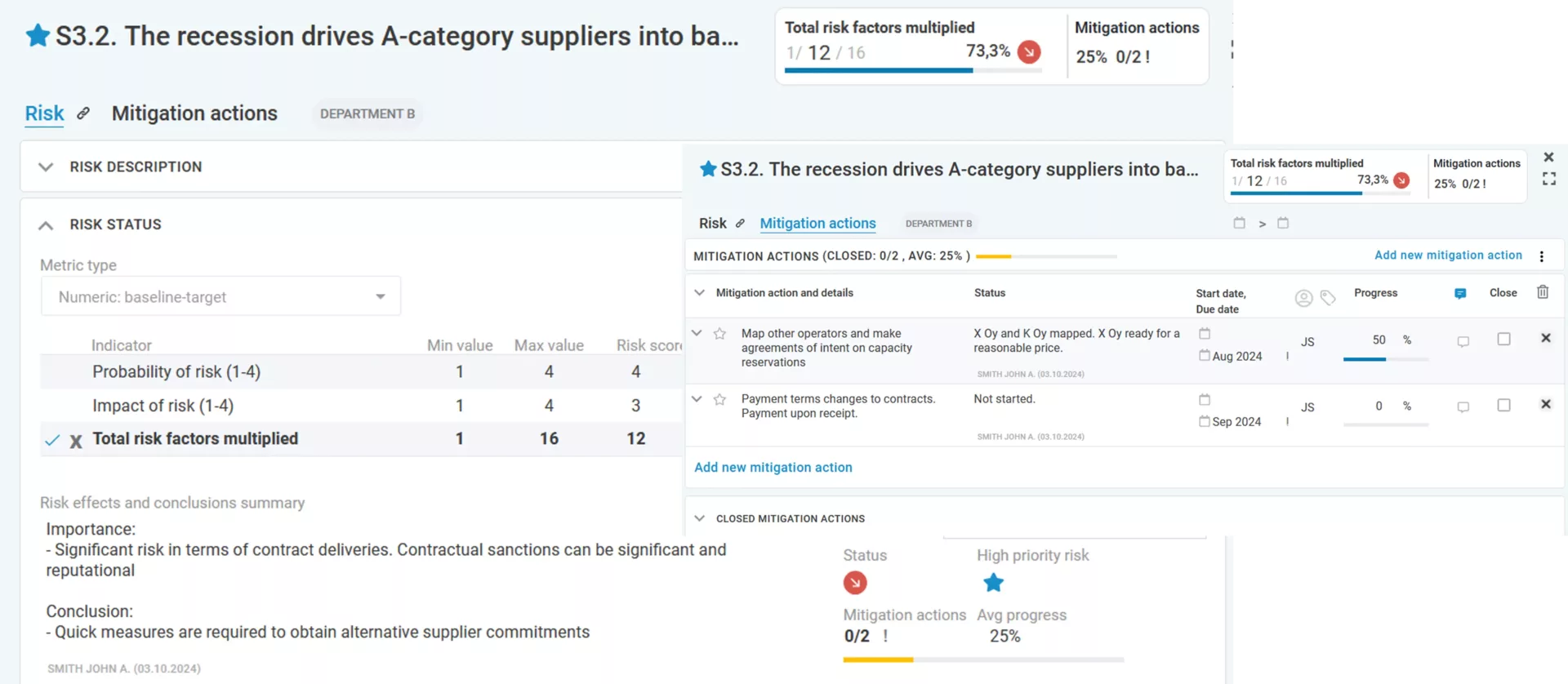Click the tag icon in table header
This screenshot has width=1568, height=684.
(1328, 298)
